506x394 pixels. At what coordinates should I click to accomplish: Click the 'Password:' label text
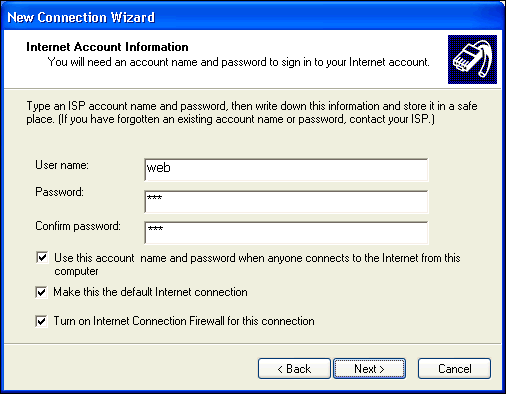[59, 192]
